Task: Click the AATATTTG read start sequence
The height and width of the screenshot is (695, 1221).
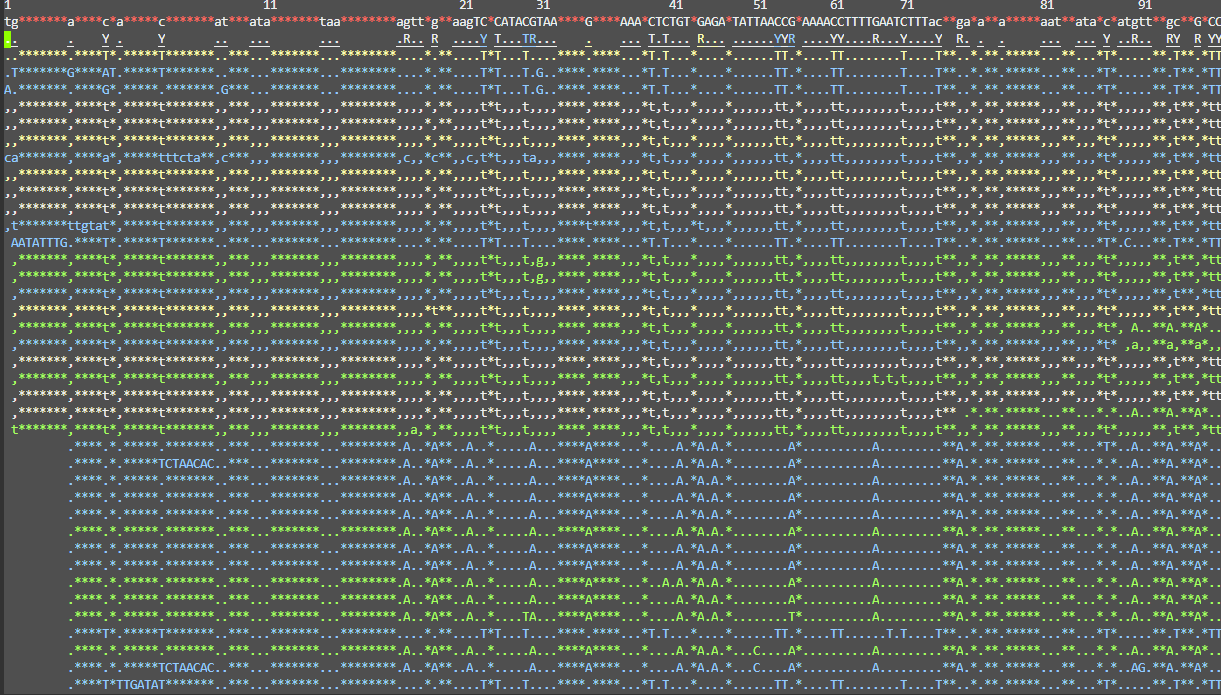Action: [x=39, y=242]
